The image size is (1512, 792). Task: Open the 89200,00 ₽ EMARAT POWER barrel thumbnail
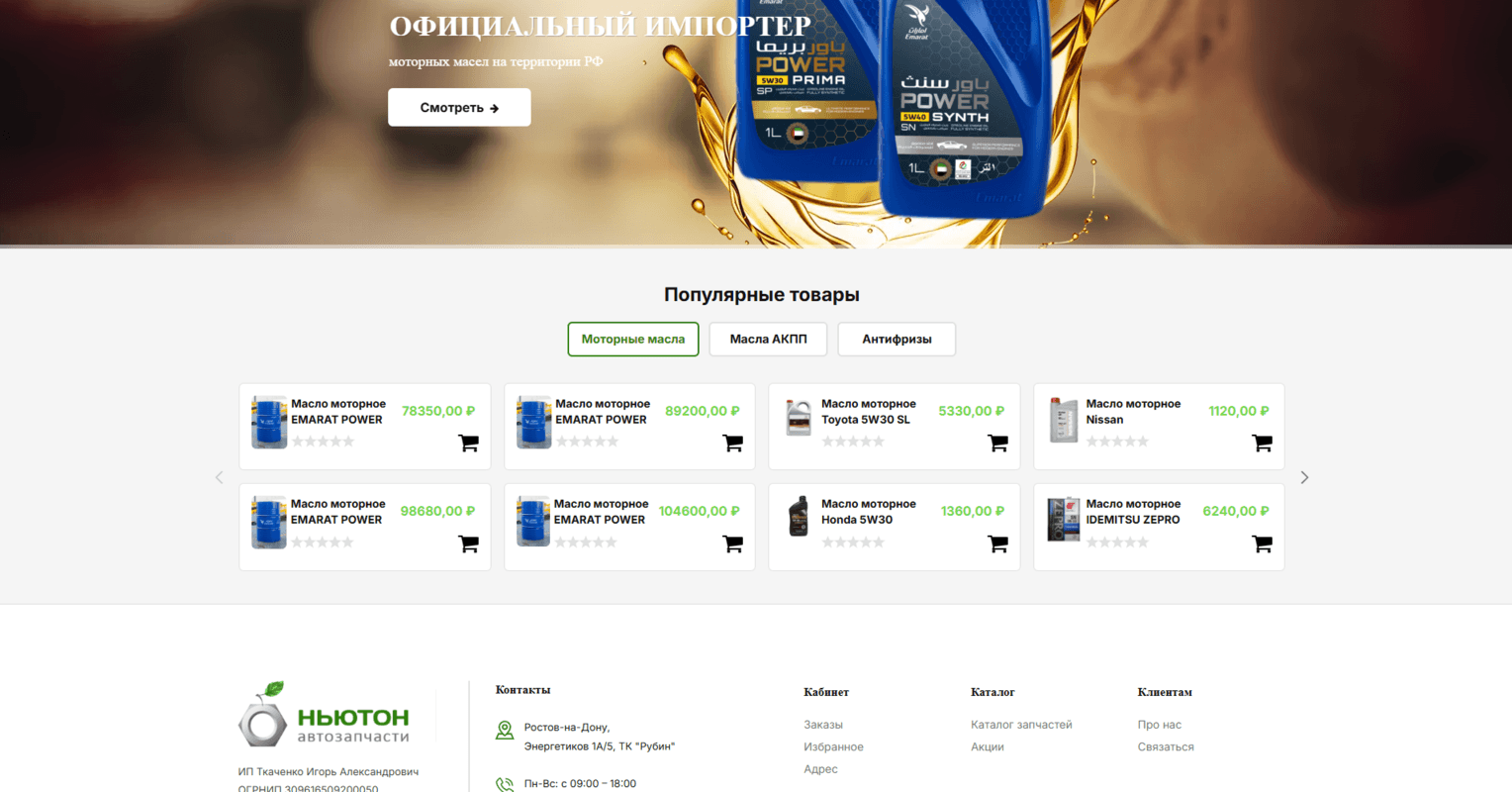click(533, 422)
